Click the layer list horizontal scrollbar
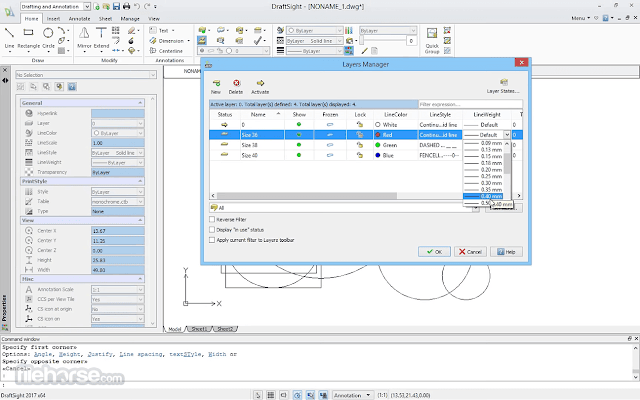 [307, 196]
